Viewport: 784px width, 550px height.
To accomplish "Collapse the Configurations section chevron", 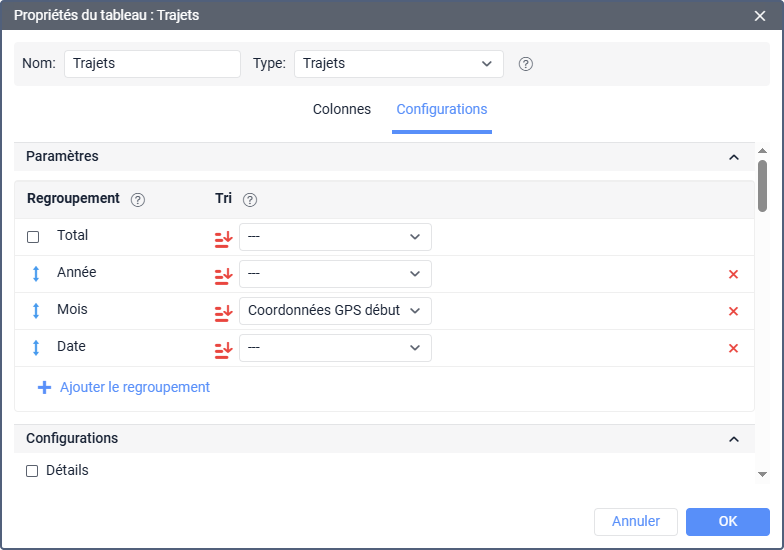I will click(734, 439).
